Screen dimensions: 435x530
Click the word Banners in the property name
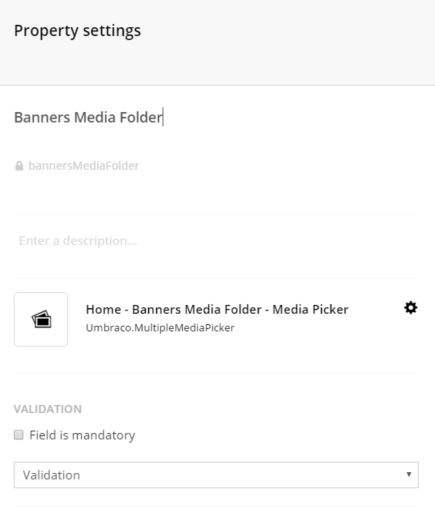(42, 117)
